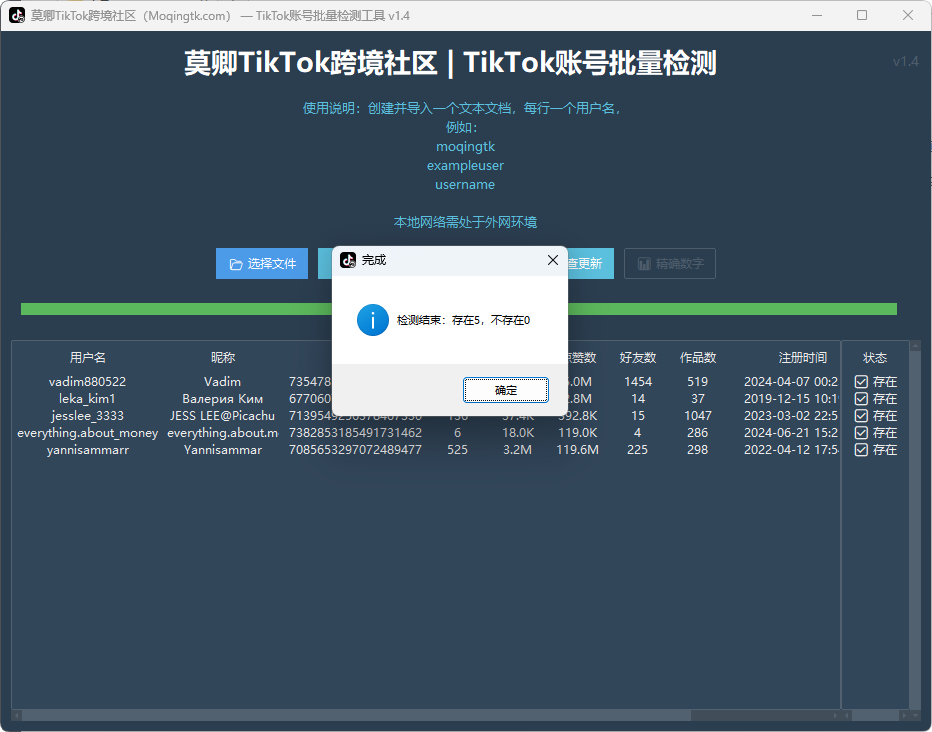Image resolution: width=932 pixels, height=732 pixels.
Task: Click the folder icon on 选择文件 button
Action: coord(236,265)
